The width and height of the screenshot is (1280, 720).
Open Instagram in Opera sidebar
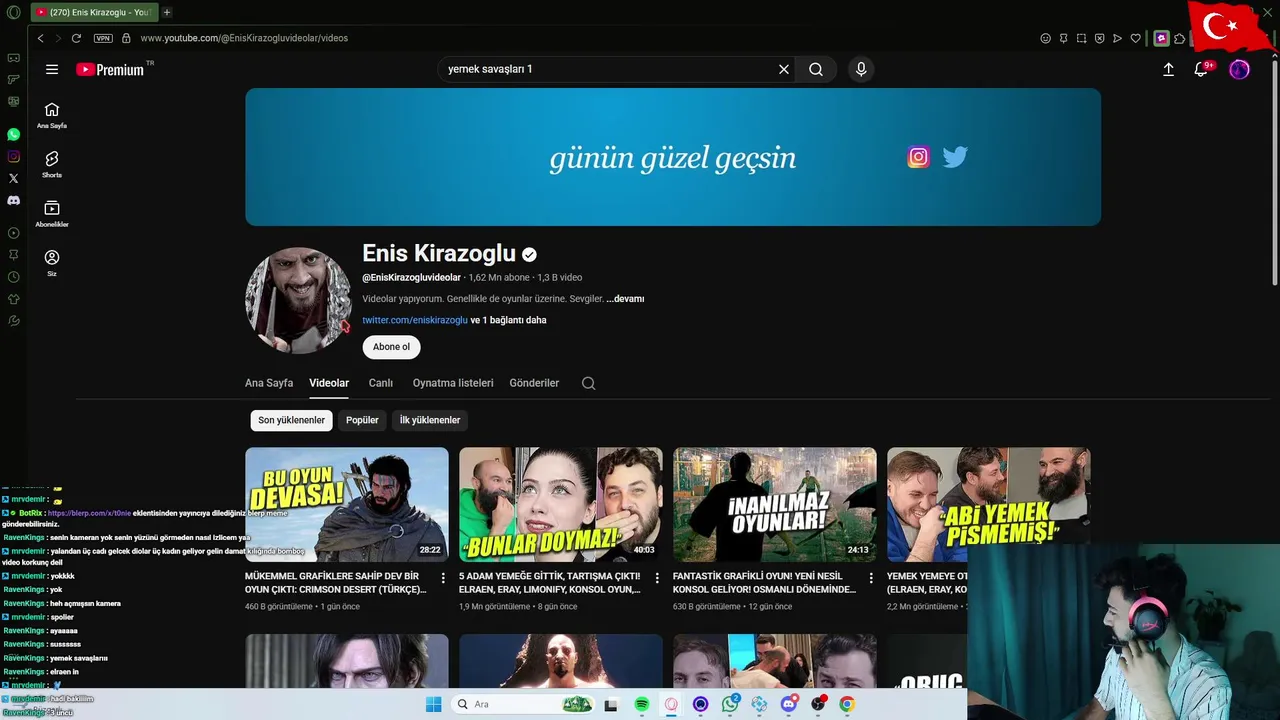(x=13, y=156)
